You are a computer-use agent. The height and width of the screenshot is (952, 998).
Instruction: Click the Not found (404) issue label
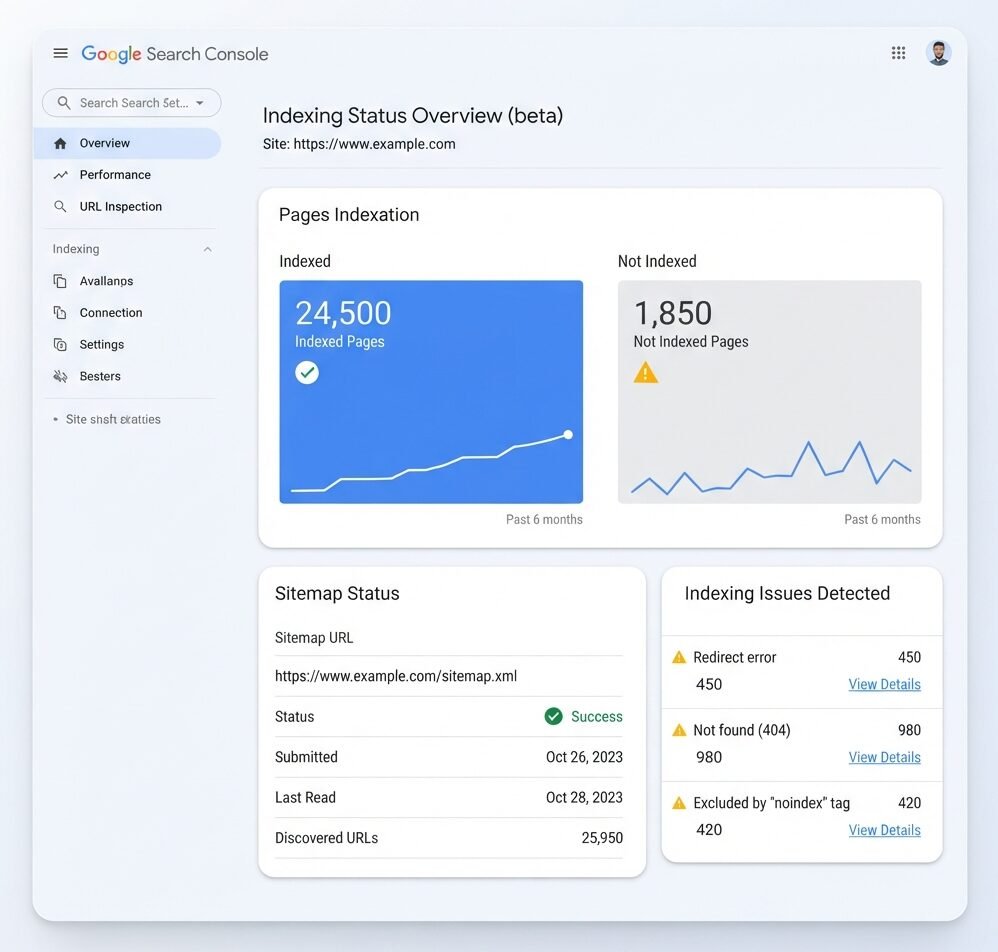point(741,730)
